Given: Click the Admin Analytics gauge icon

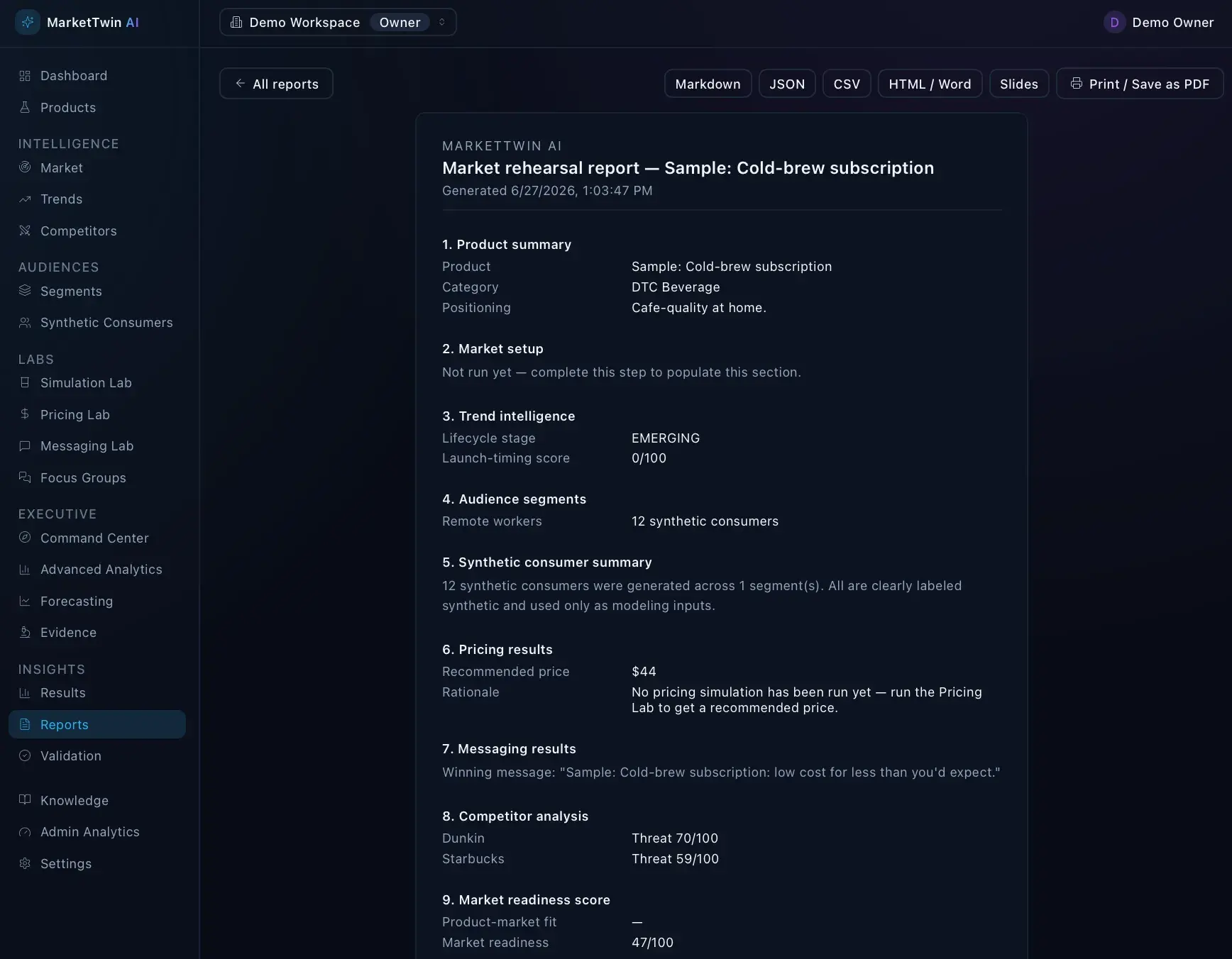Looking at the screenshot, I should coord(25,832).
